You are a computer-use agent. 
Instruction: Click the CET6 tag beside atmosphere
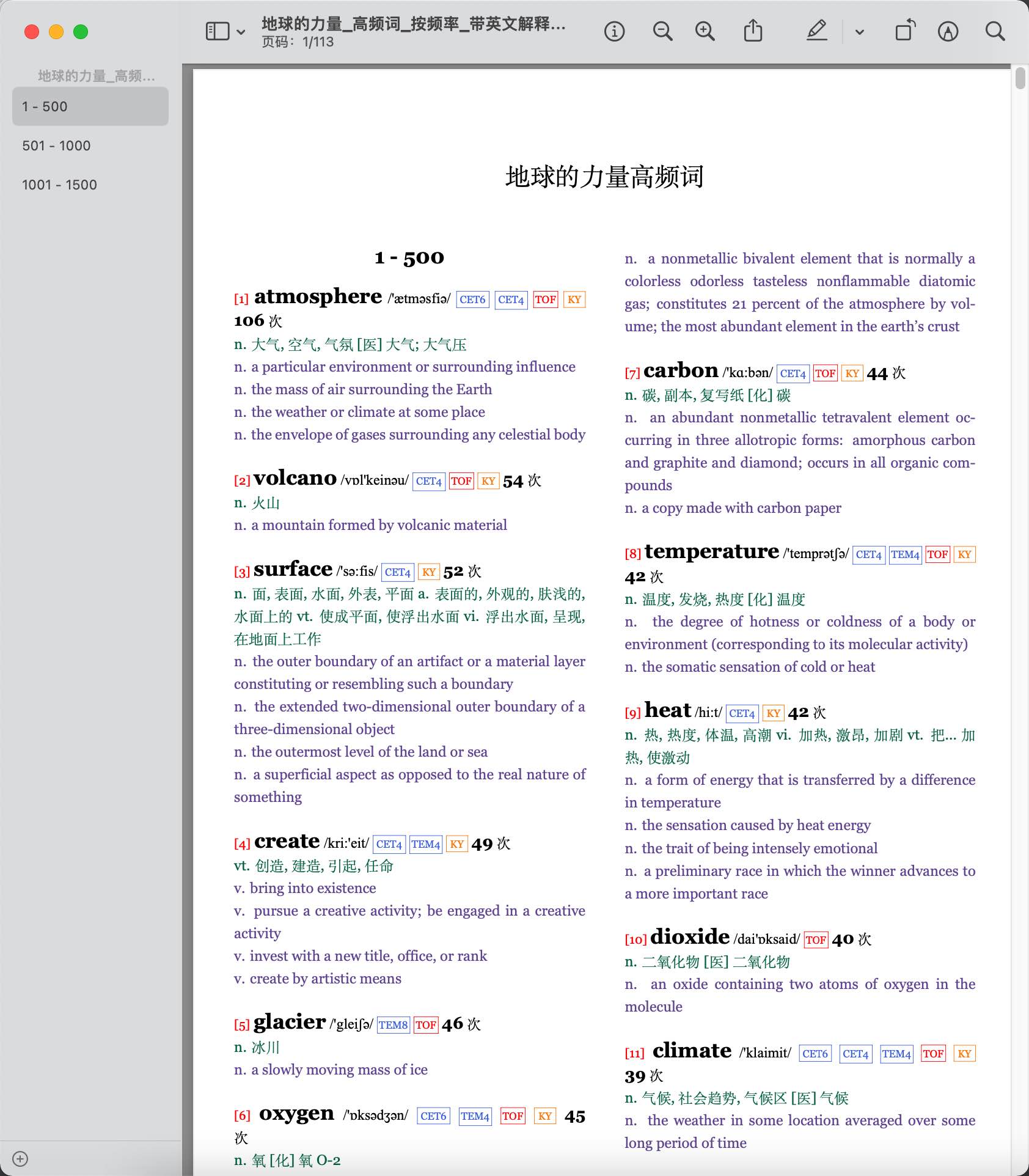472,300
